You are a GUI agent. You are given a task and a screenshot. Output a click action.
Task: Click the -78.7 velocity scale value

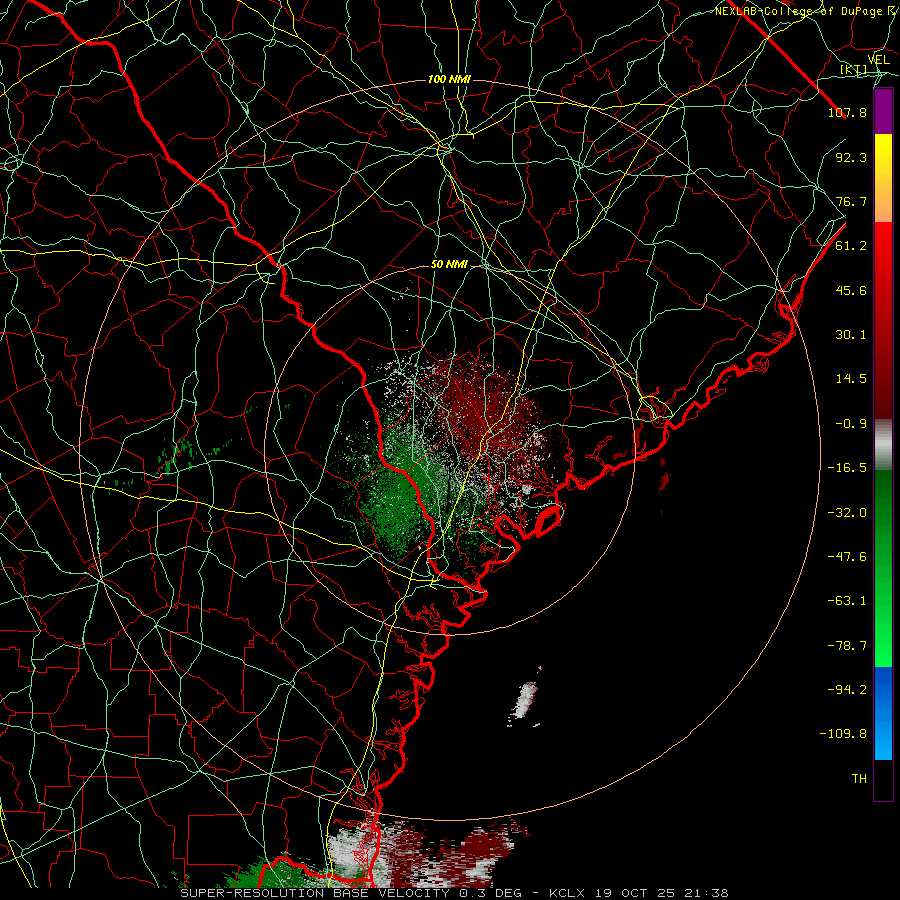[x=847, y=646]
